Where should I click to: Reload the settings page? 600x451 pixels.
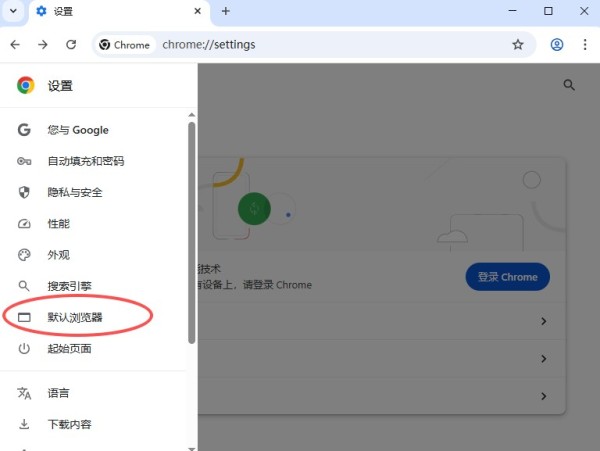[71, 45]
